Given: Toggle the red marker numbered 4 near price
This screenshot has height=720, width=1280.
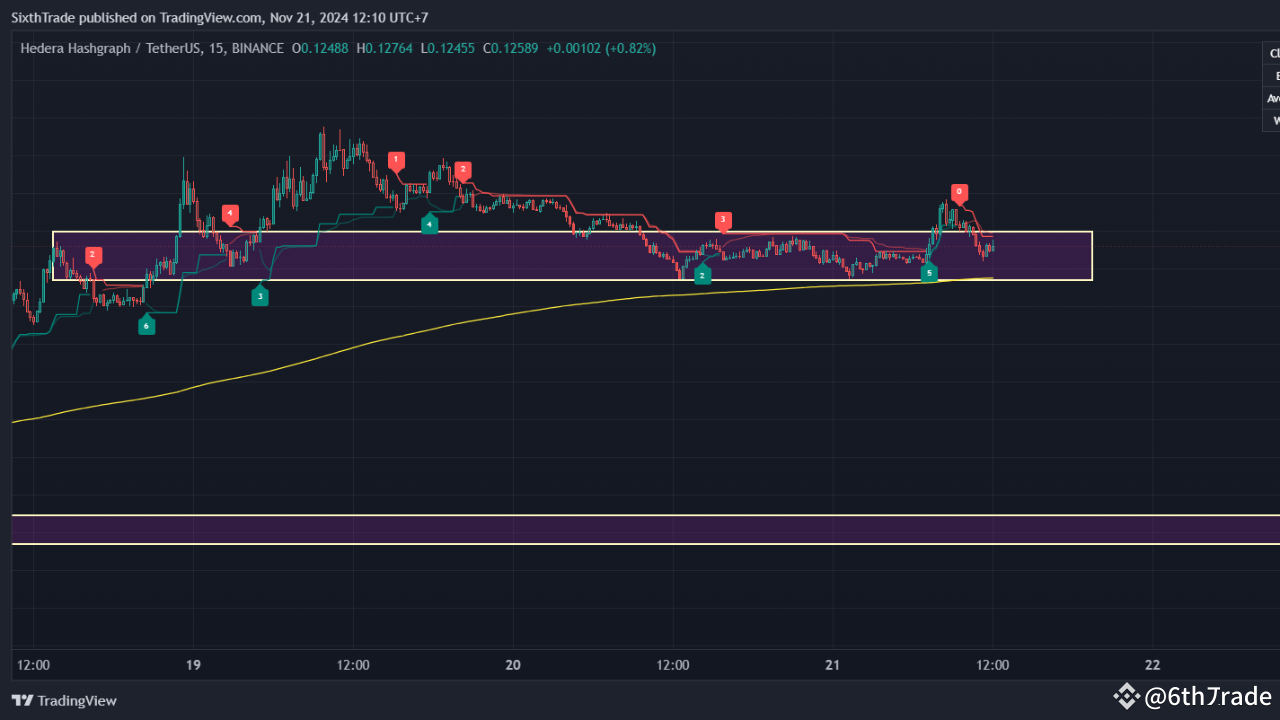Looking at the screenshot, I should click(x=230, y=214).
